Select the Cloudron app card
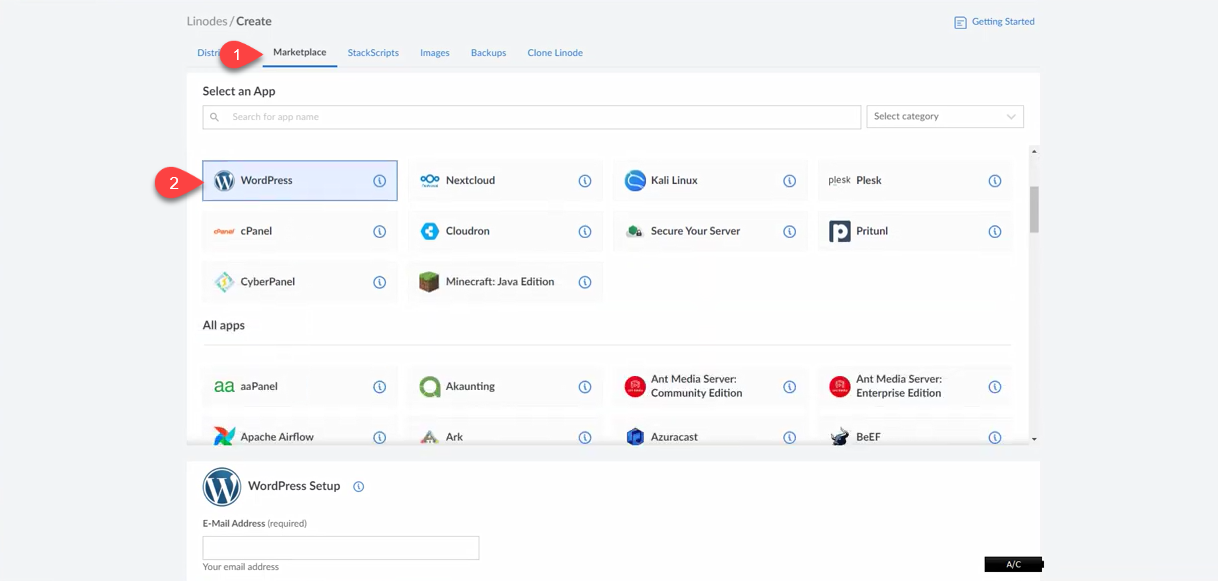The height and width of the screenshot is (581, 1218). click(505, 231)
